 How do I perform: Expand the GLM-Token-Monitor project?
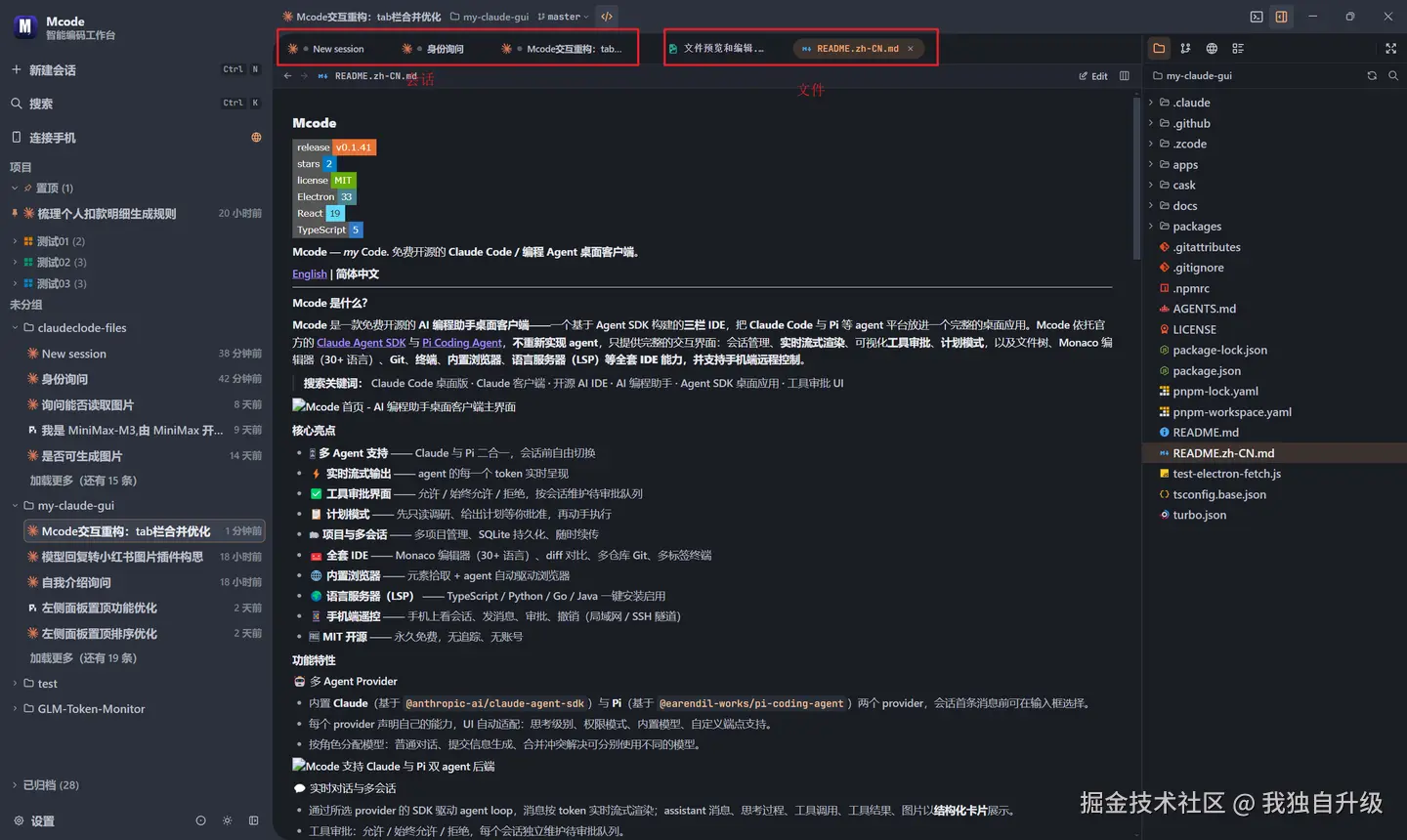tap(15, 708)
